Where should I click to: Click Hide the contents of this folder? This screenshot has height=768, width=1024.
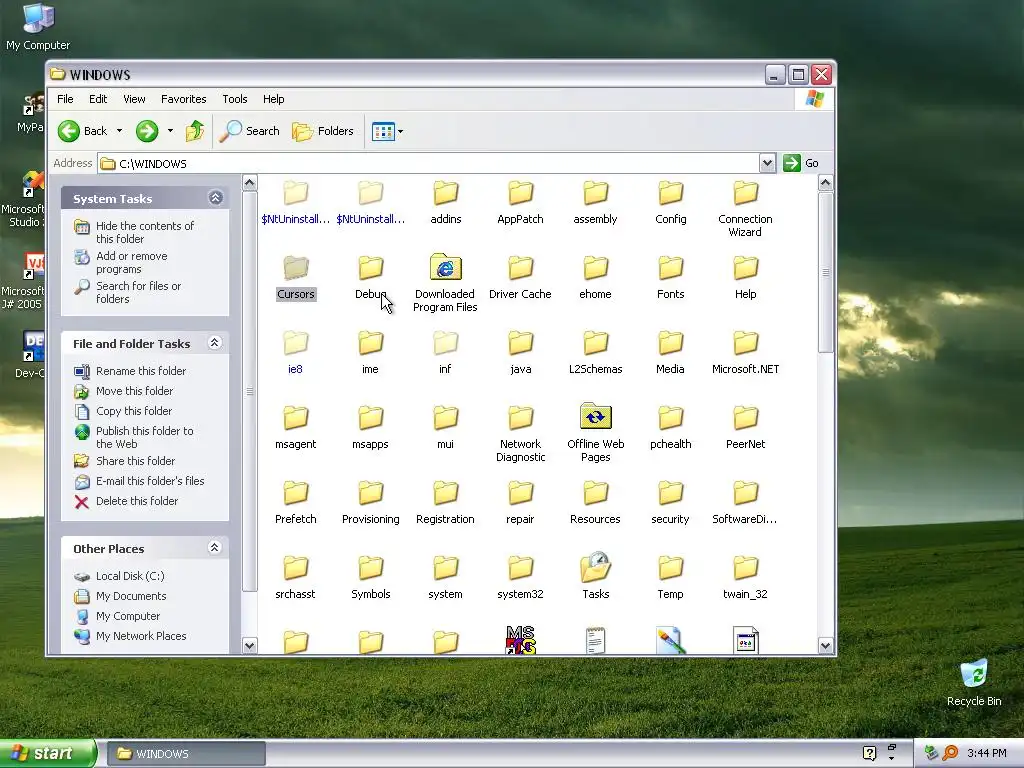[145, 232]
